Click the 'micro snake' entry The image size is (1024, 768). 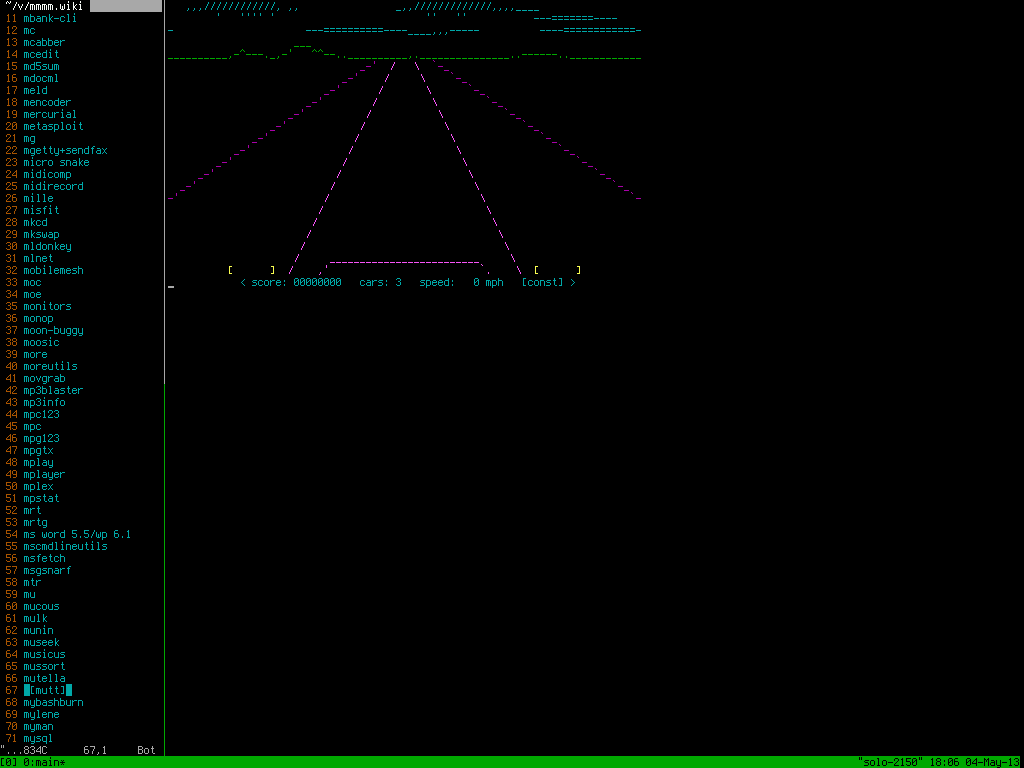(x=56, y=163)
